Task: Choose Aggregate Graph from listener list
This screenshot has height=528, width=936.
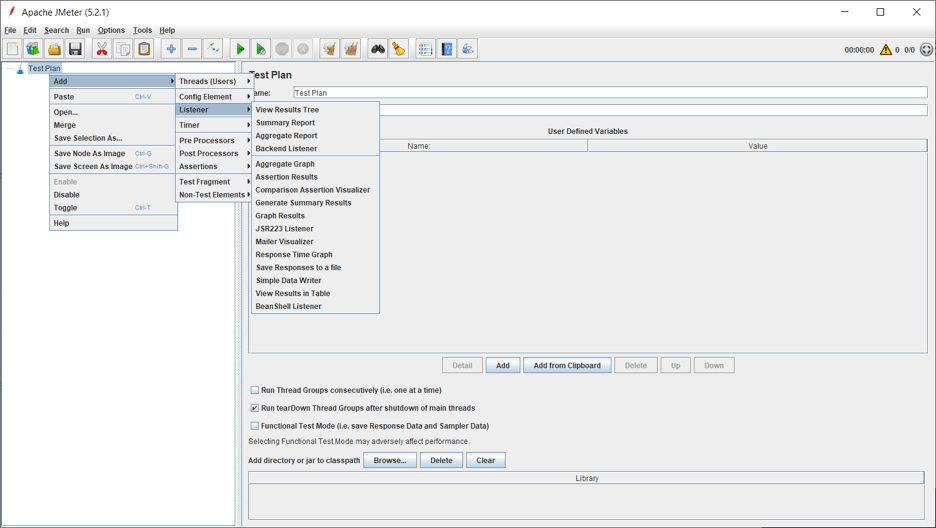Action: 315,164
